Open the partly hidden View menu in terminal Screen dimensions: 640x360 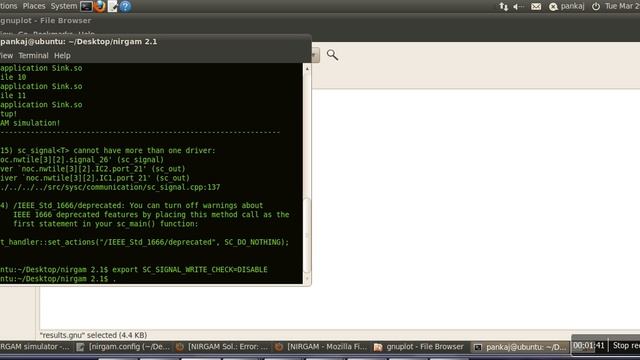[7, 56]
